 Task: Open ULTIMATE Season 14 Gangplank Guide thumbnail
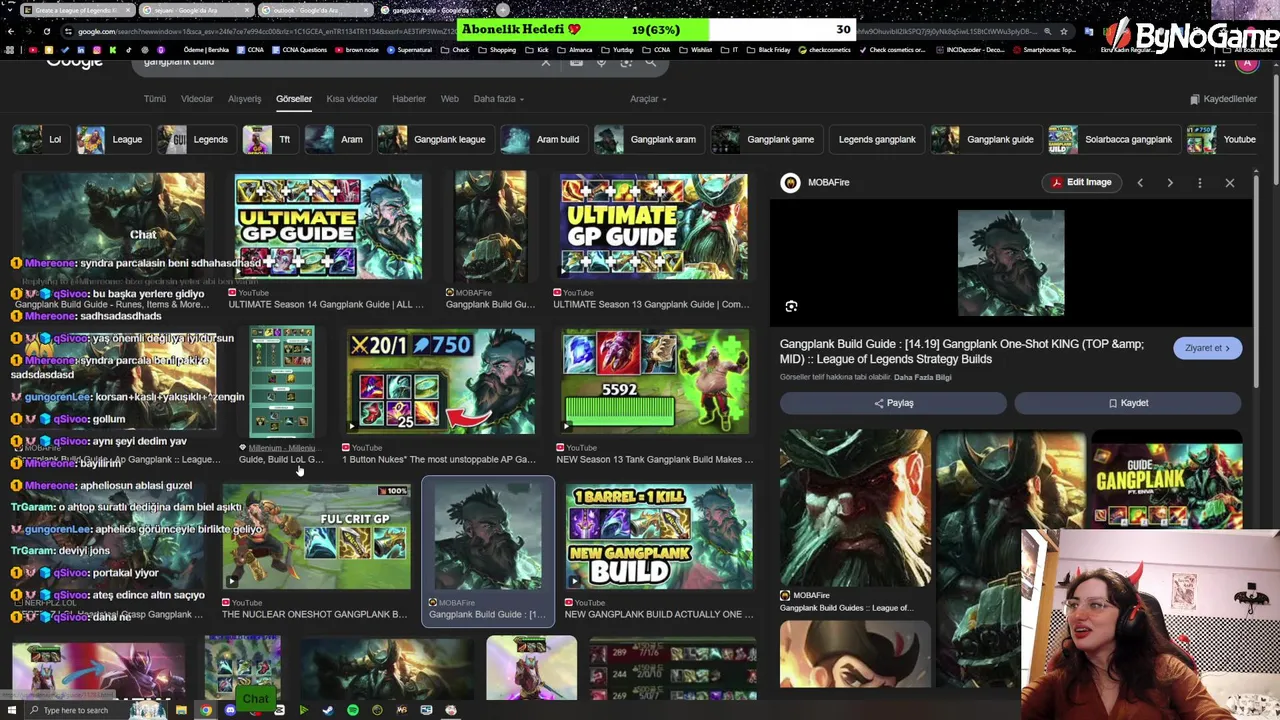coord(328,226)
